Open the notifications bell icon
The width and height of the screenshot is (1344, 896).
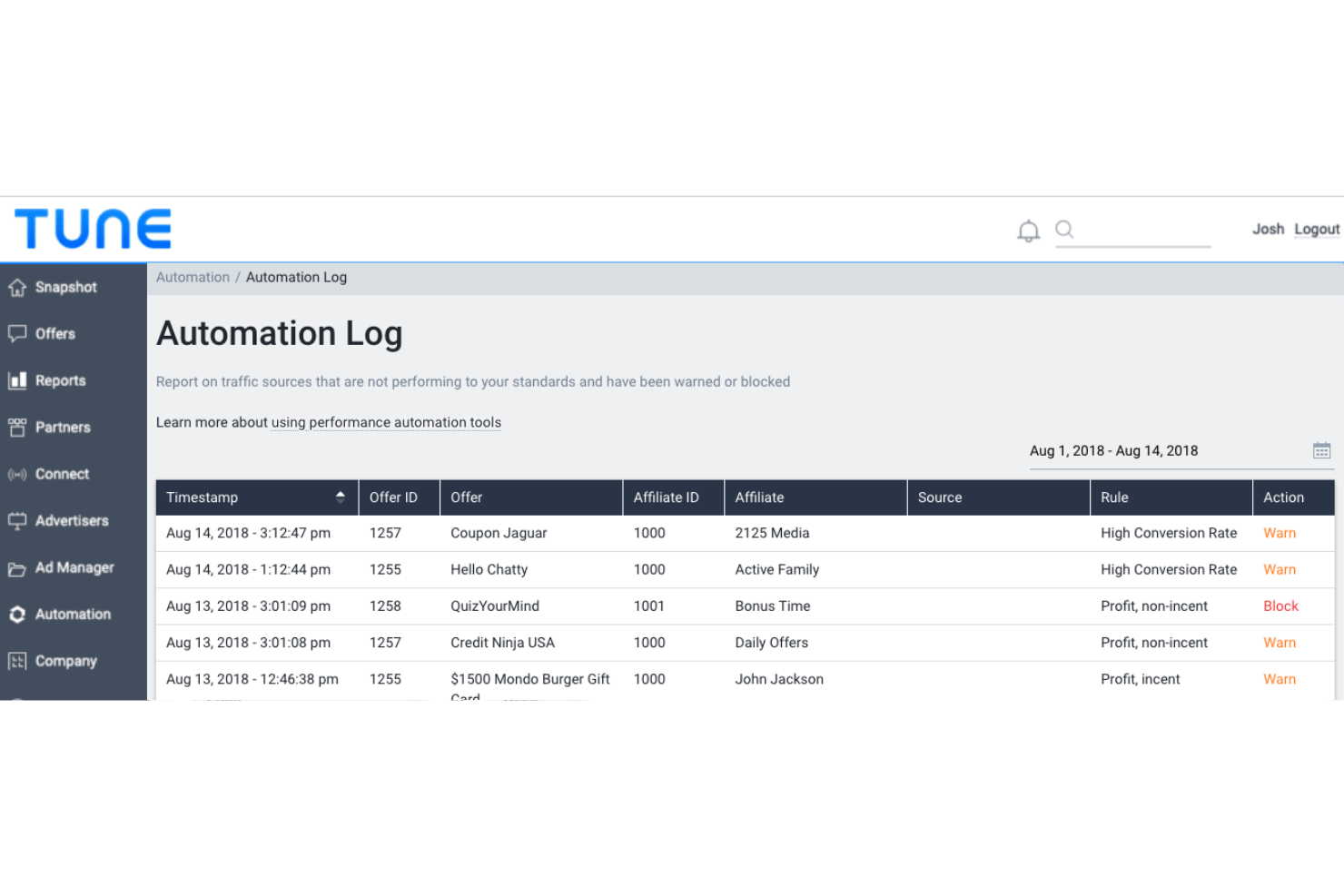coord(1028,230)
